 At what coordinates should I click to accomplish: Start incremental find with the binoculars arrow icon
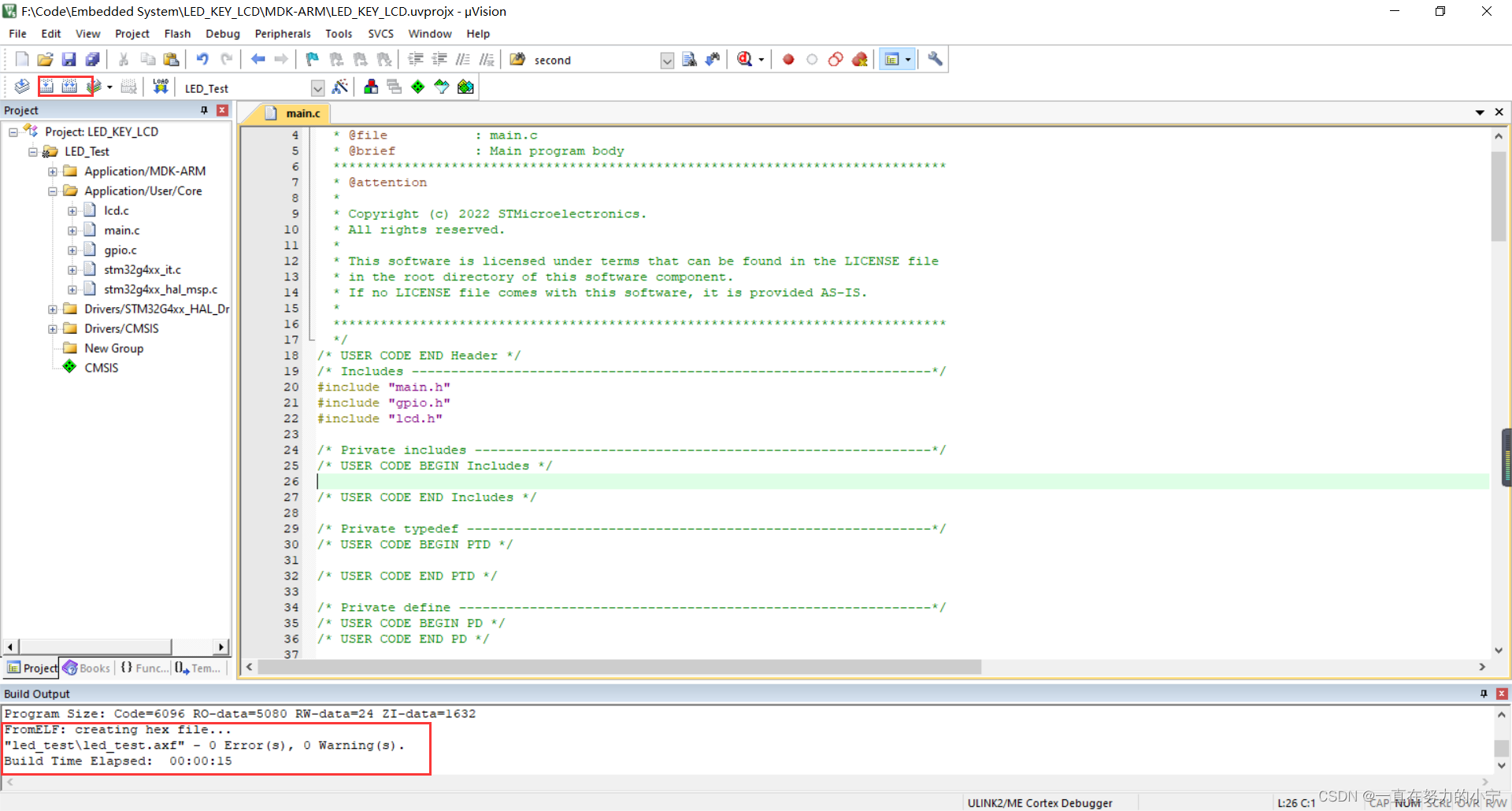[713, 59]
